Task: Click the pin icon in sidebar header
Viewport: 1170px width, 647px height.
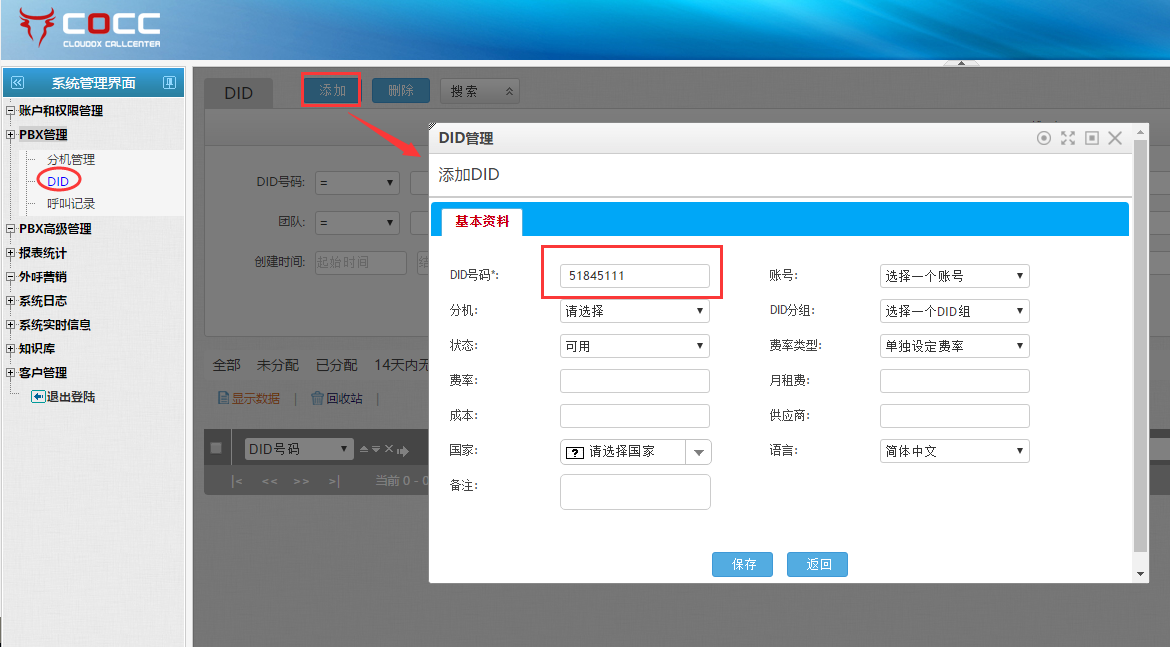Action: [169, 83]
